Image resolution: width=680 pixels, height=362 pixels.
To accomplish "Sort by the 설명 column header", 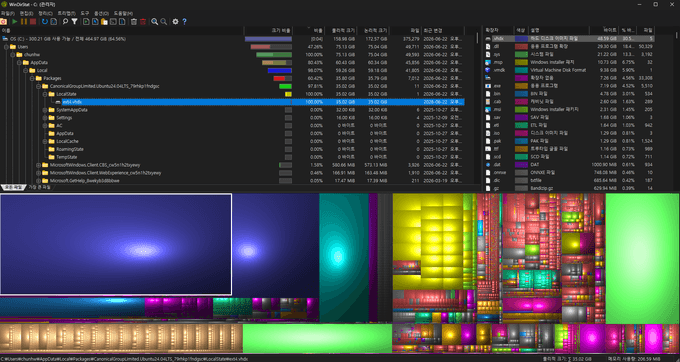I will pyautogui.click(x=559, y=30).
